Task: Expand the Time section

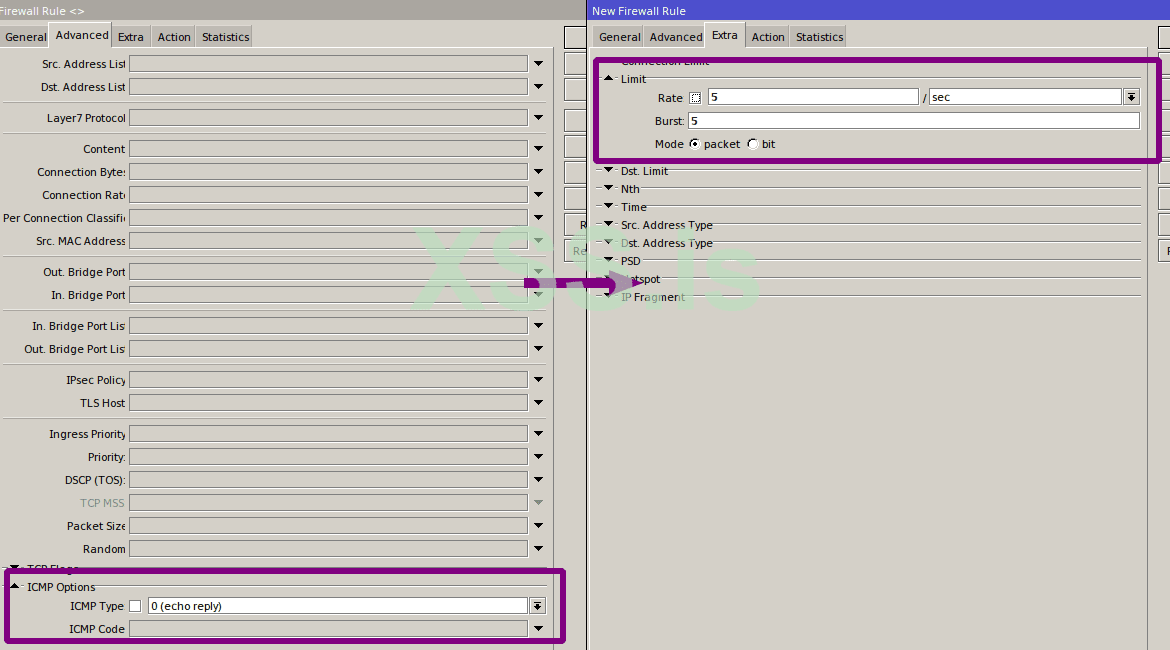Action: [608, 206]
